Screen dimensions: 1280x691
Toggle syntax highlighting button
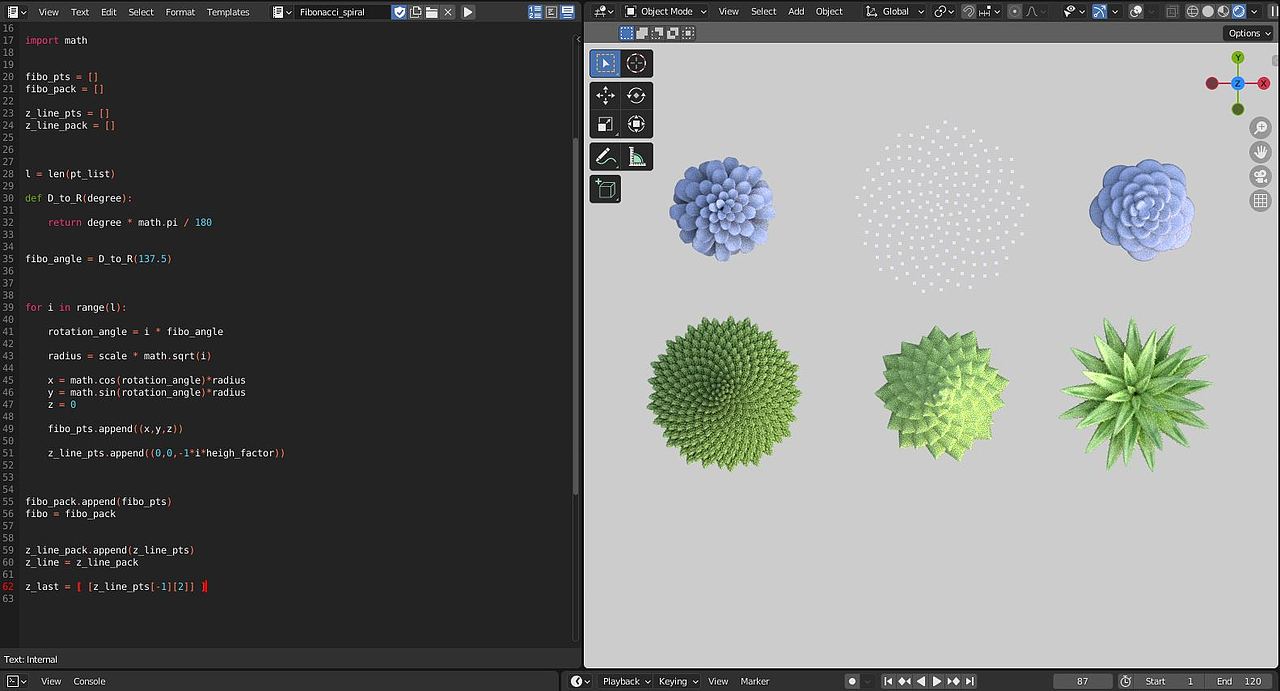pyautogui.click(x=567, y=12)
